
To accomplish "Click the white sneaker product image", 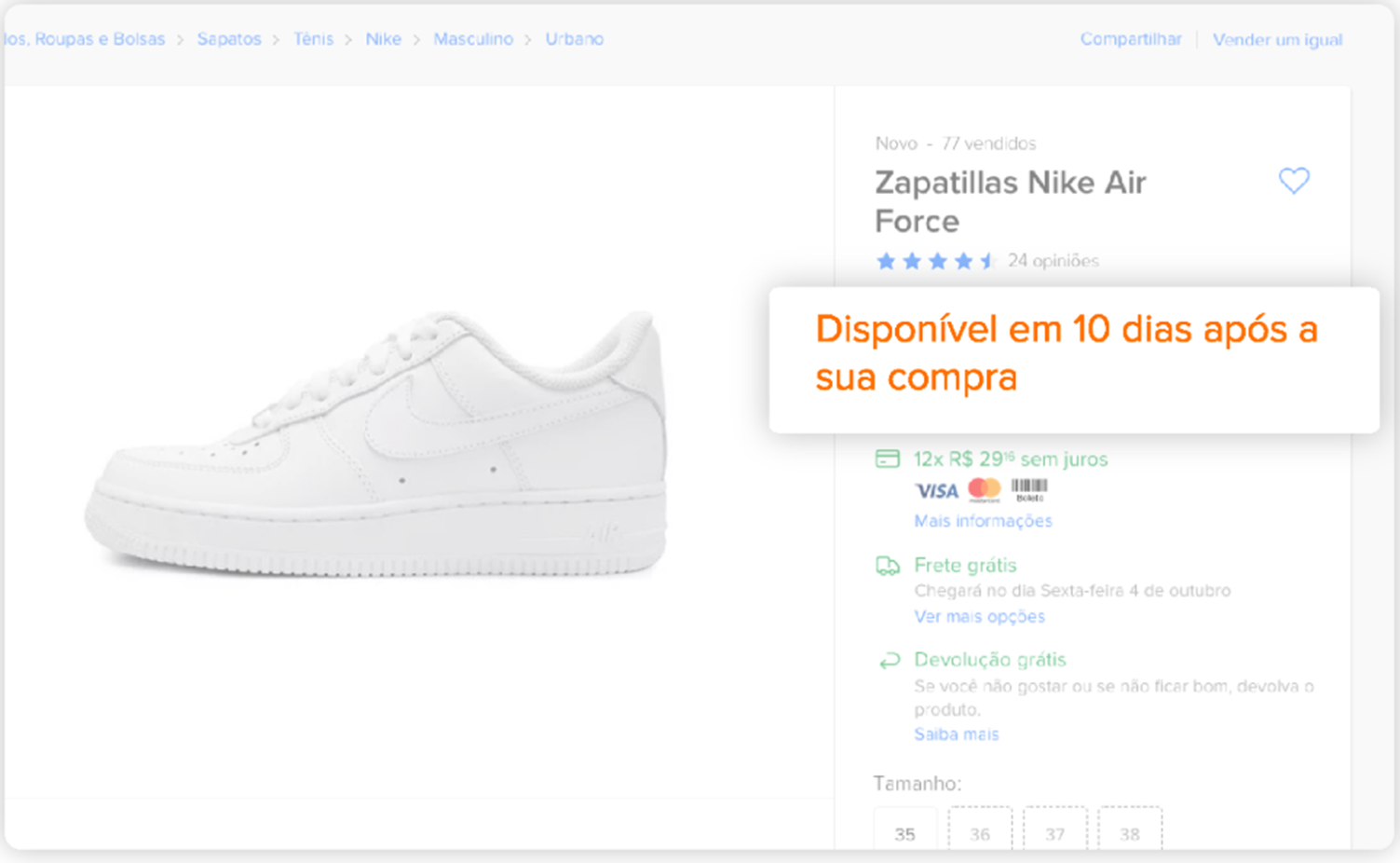I will coord(377,444).
